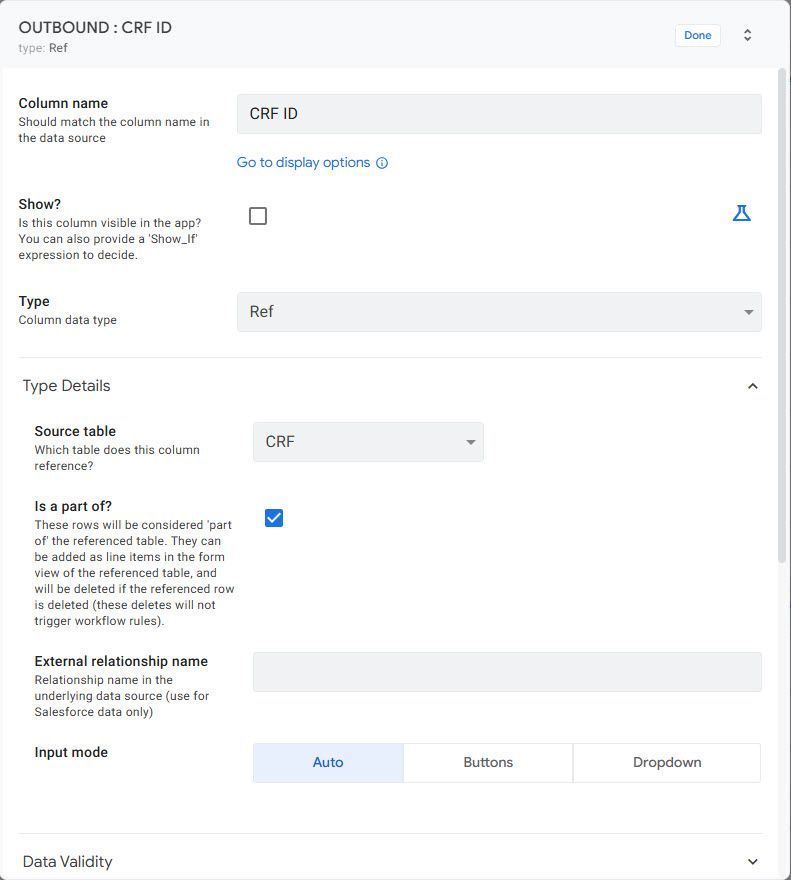Viewport: 791px width, 880px height.
Task: Collapse Type Details with the chevron icon
Action: point(753,386)
